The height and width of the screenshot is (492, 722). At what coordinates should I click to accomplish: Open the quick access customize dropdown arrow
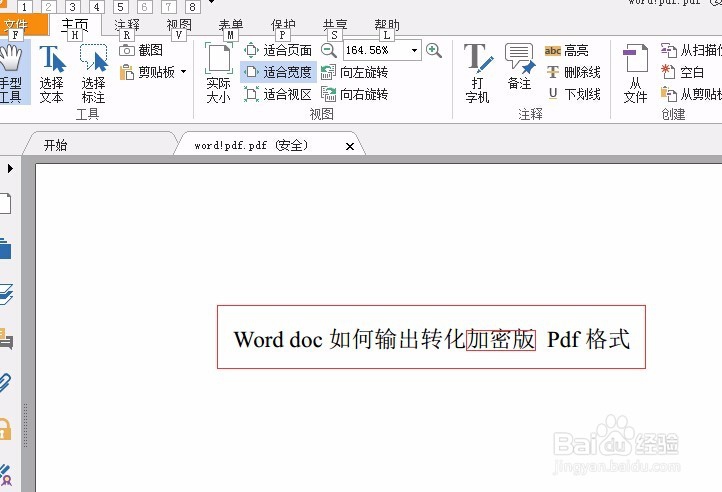211,2
